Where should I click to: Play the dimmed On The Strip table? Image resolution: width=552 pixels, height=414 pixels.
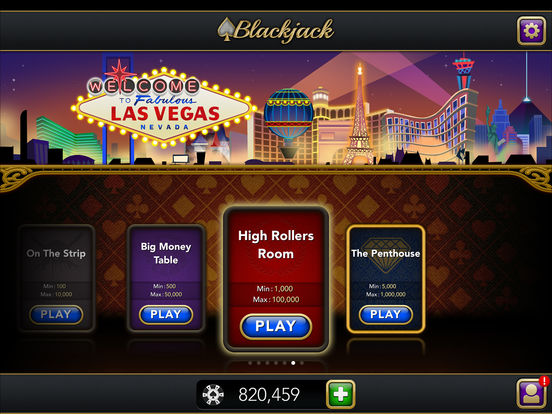[x=56, y=314]
